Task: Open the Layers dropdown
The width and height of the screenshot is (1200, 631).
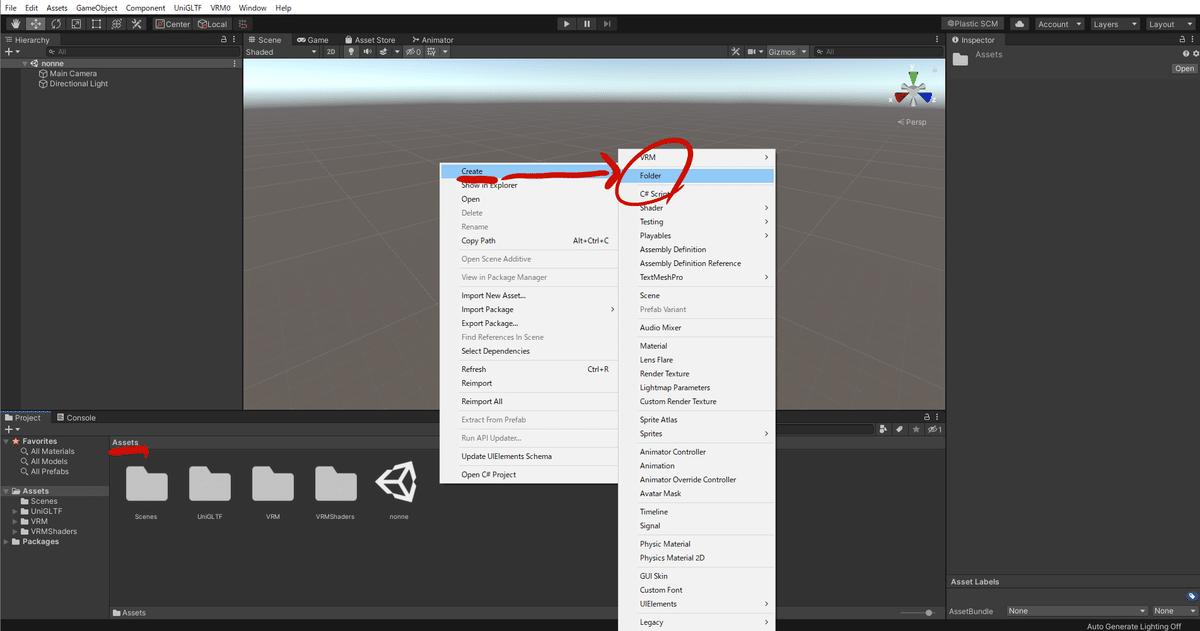Action: [1114, 24]
